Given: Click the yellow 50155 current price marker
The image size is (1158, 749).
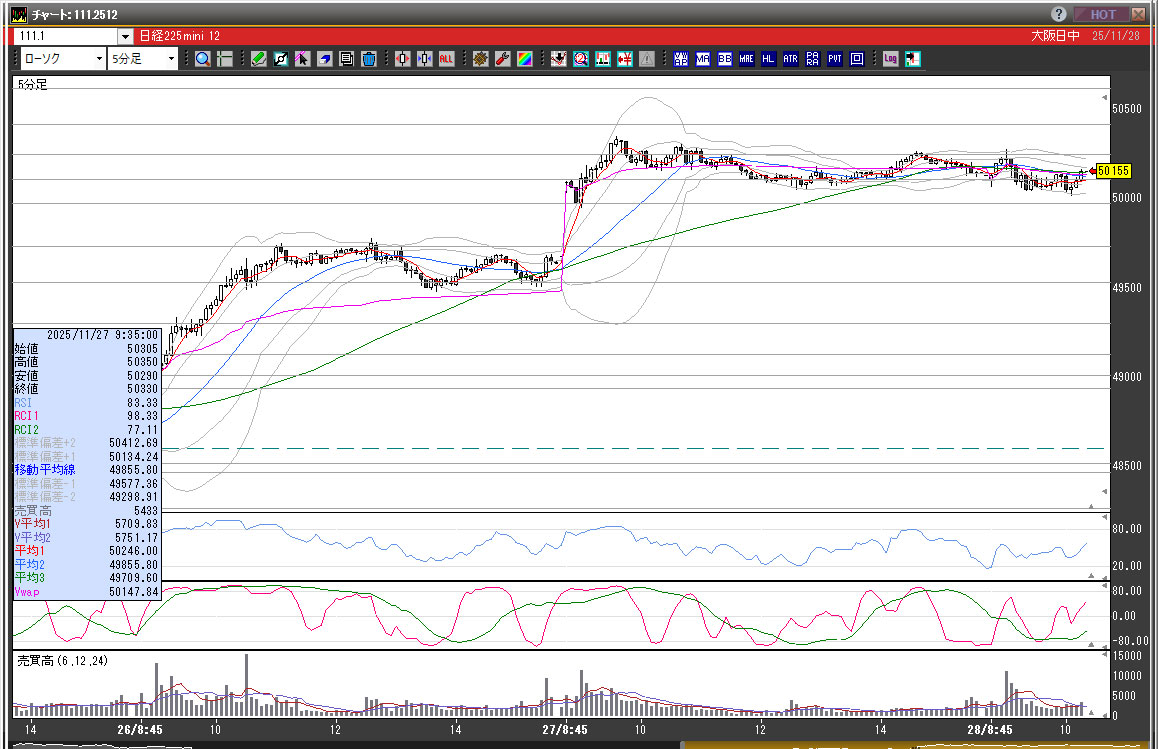Looking at the screenshot, I should click(1112, 171).
